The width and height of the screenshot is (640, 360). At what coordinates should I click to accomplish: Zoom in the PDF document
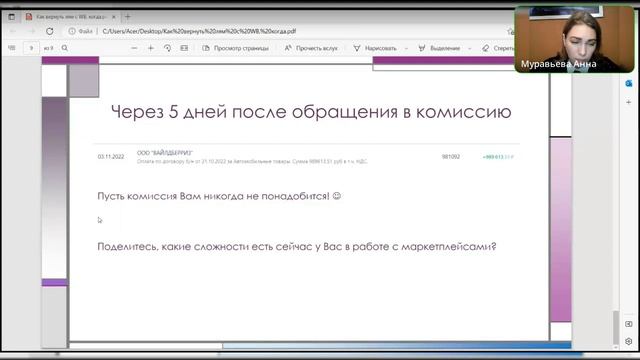point(151,48)
